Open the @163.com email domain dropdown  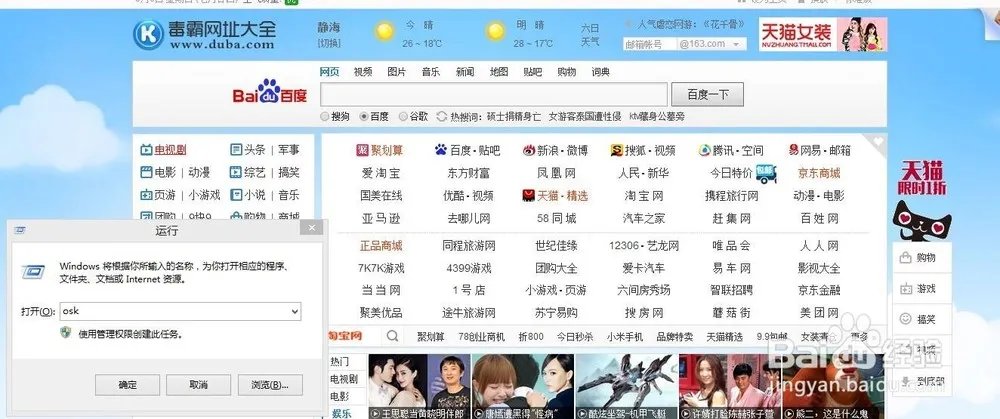(x=737, y=44)
